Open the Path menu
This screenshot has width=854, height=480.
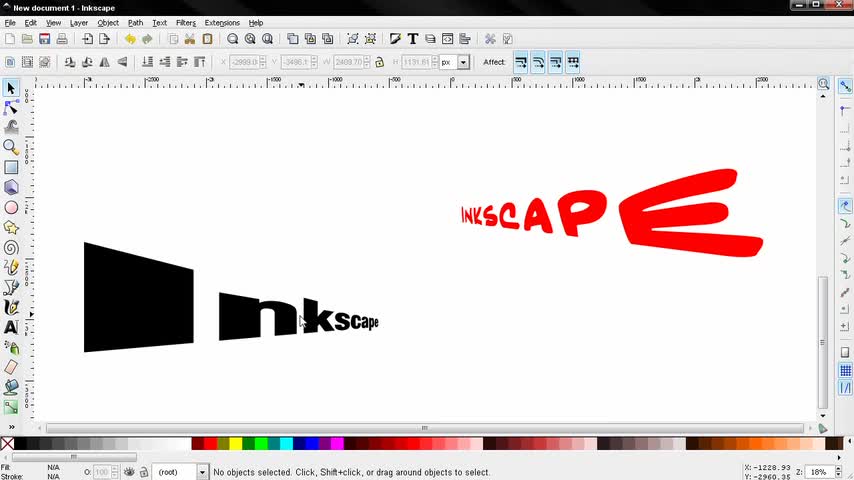(135, 23)
